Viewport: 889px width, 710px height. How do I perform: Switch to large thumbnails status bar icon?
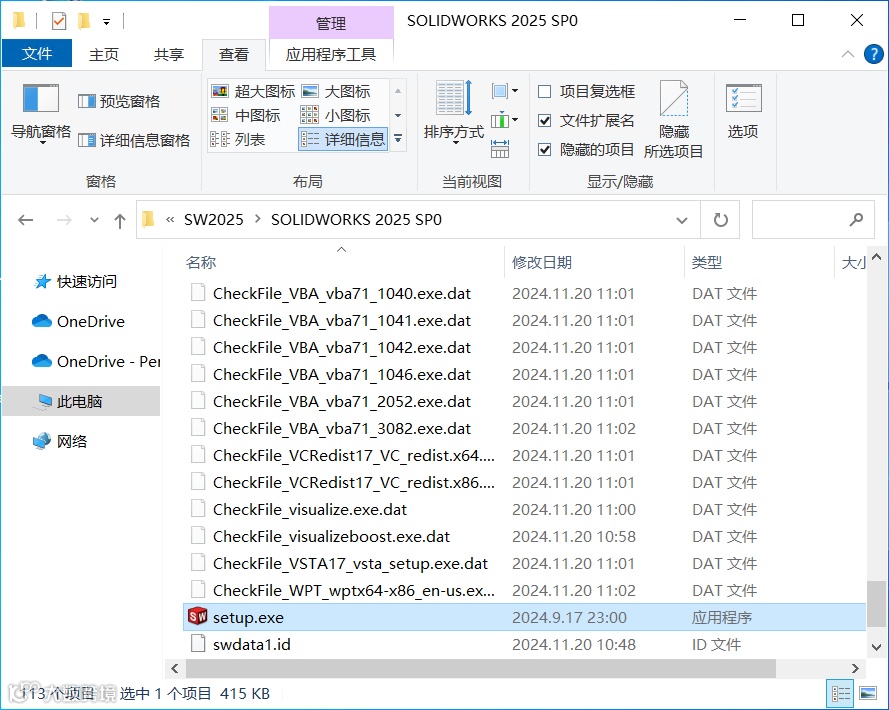868,693
